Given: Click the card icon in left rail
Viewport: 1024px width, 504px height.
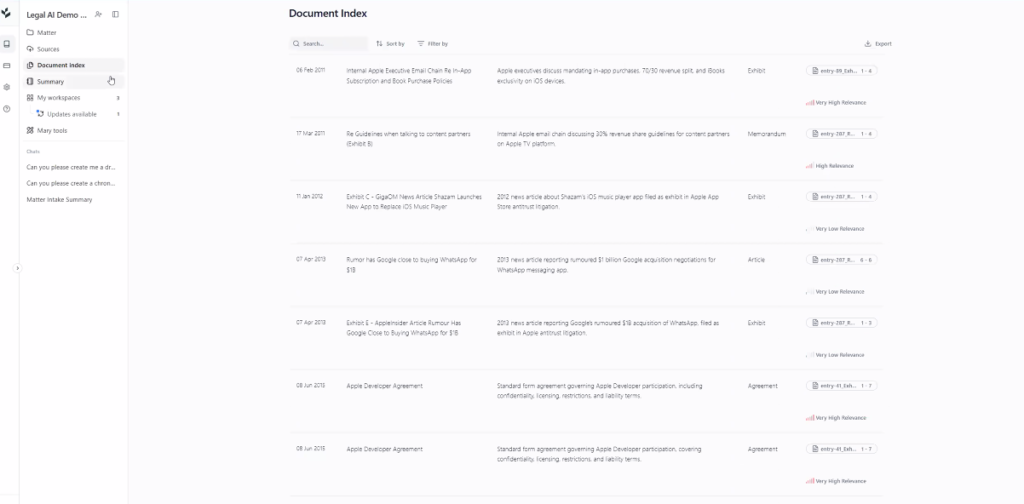Looking at the screenshot, I should pos(7,65).
